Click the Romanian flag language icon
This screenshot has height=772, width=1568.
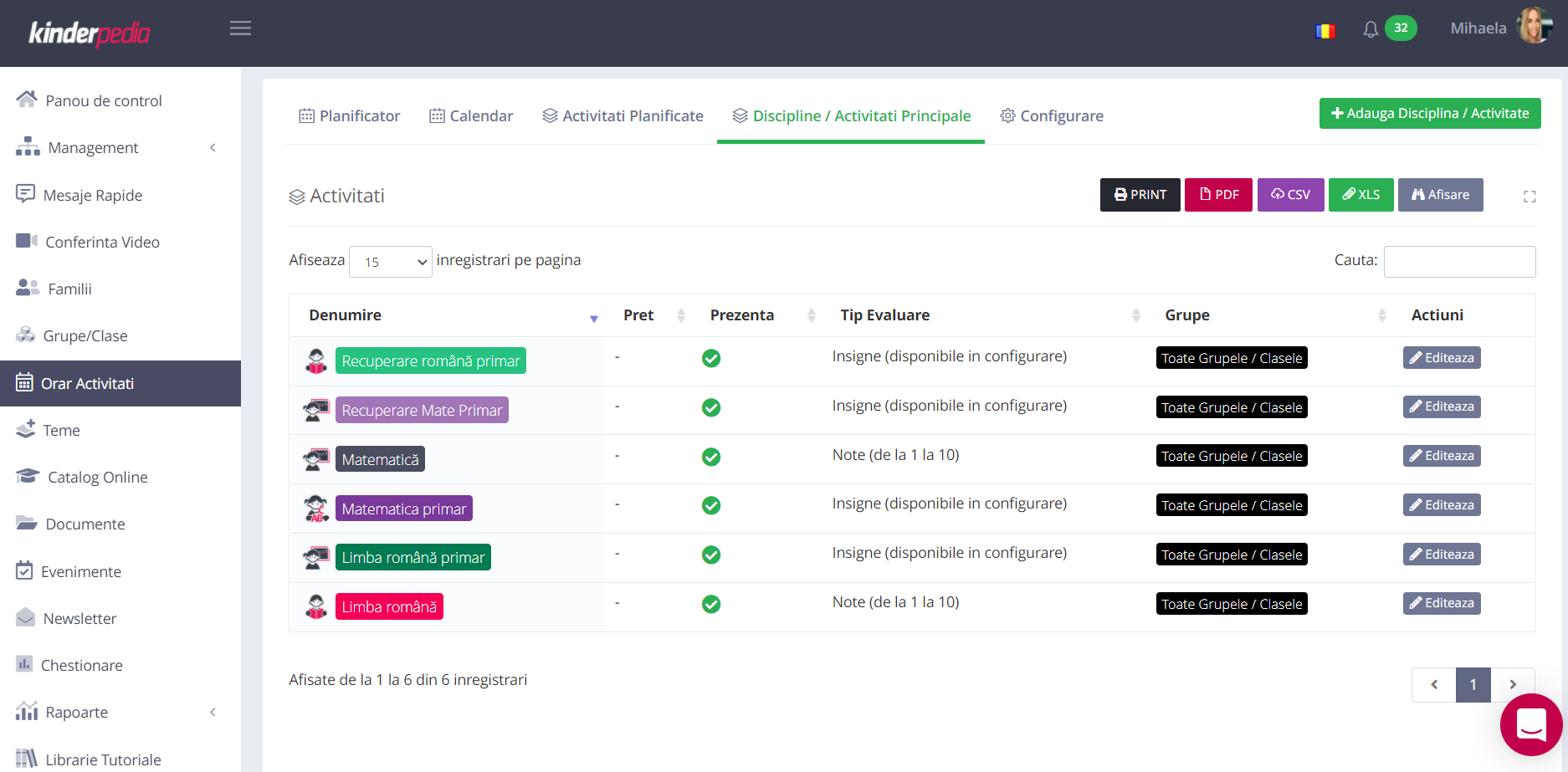coord(1325,31)
